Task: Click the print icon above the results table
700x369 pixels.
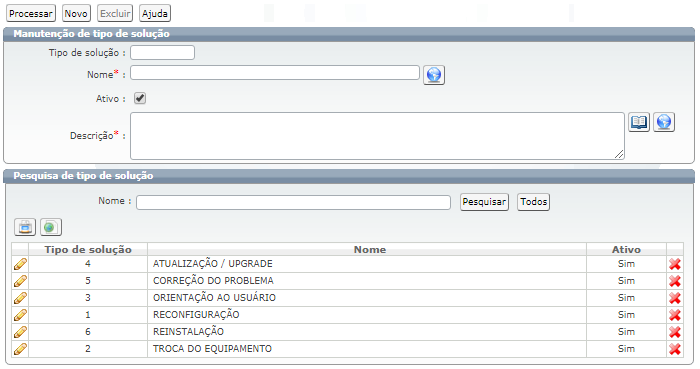Action: pos(25,227)
